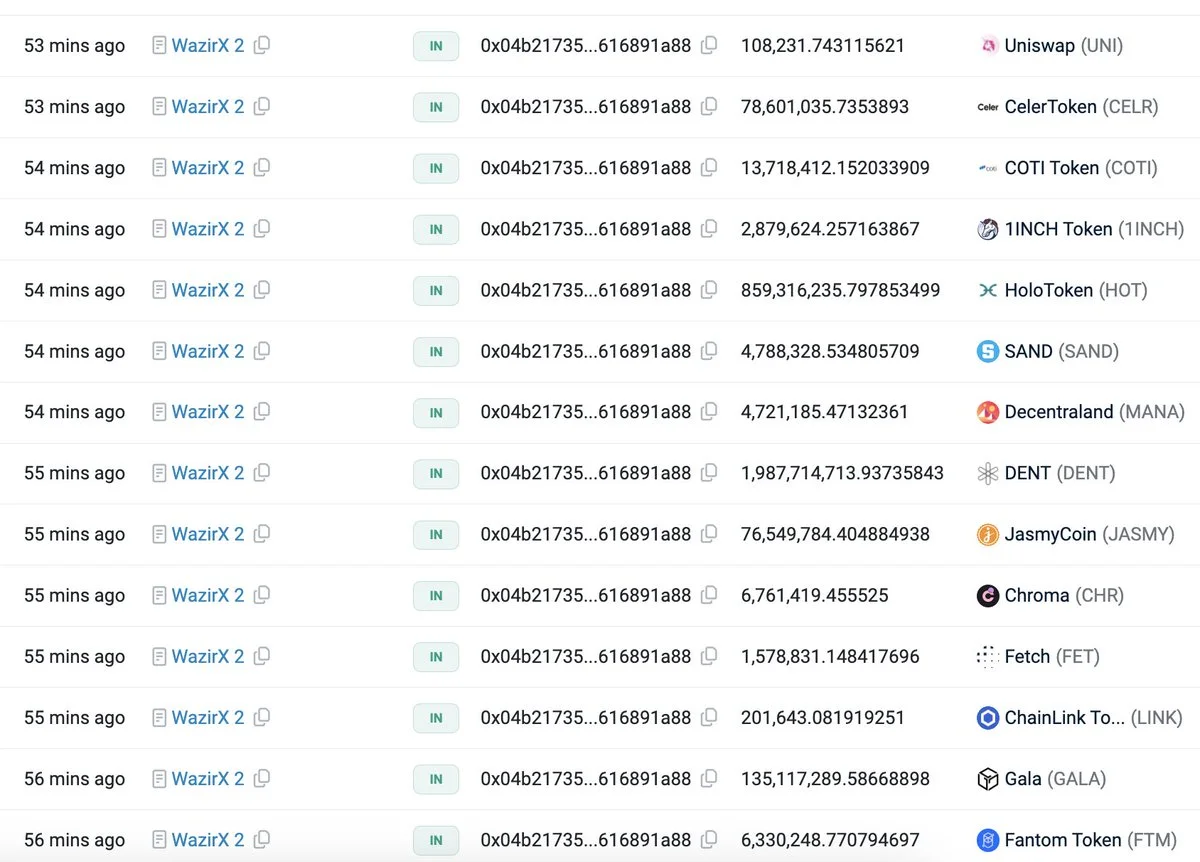Image resolution: width=1200 pixels, height=862 pixels.
Task: Select amount 76,549,784.404884938
Action: point(836,533)
